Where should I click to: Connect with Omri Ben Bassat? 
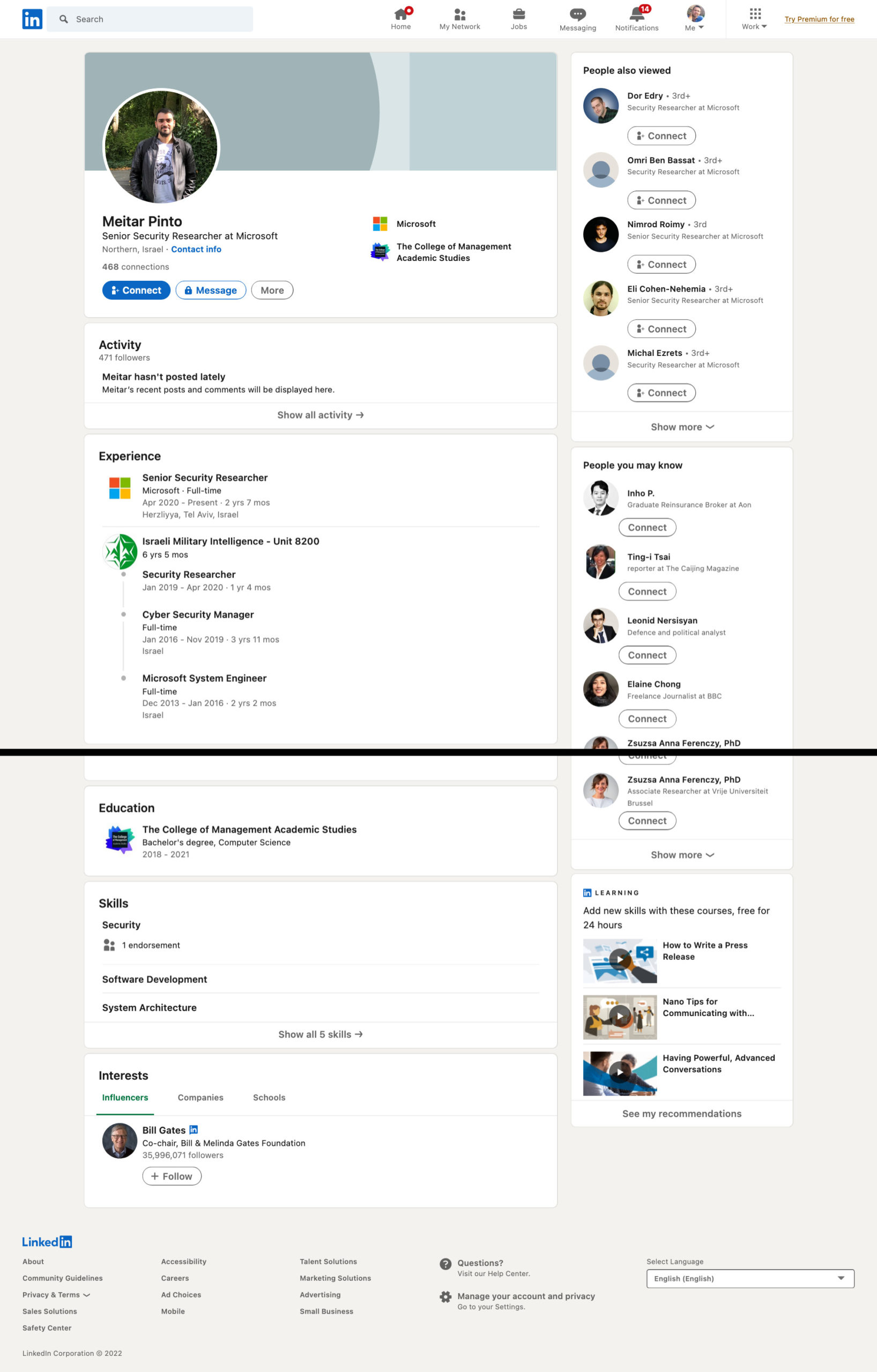pyautogui.click(x=661, y=200)
